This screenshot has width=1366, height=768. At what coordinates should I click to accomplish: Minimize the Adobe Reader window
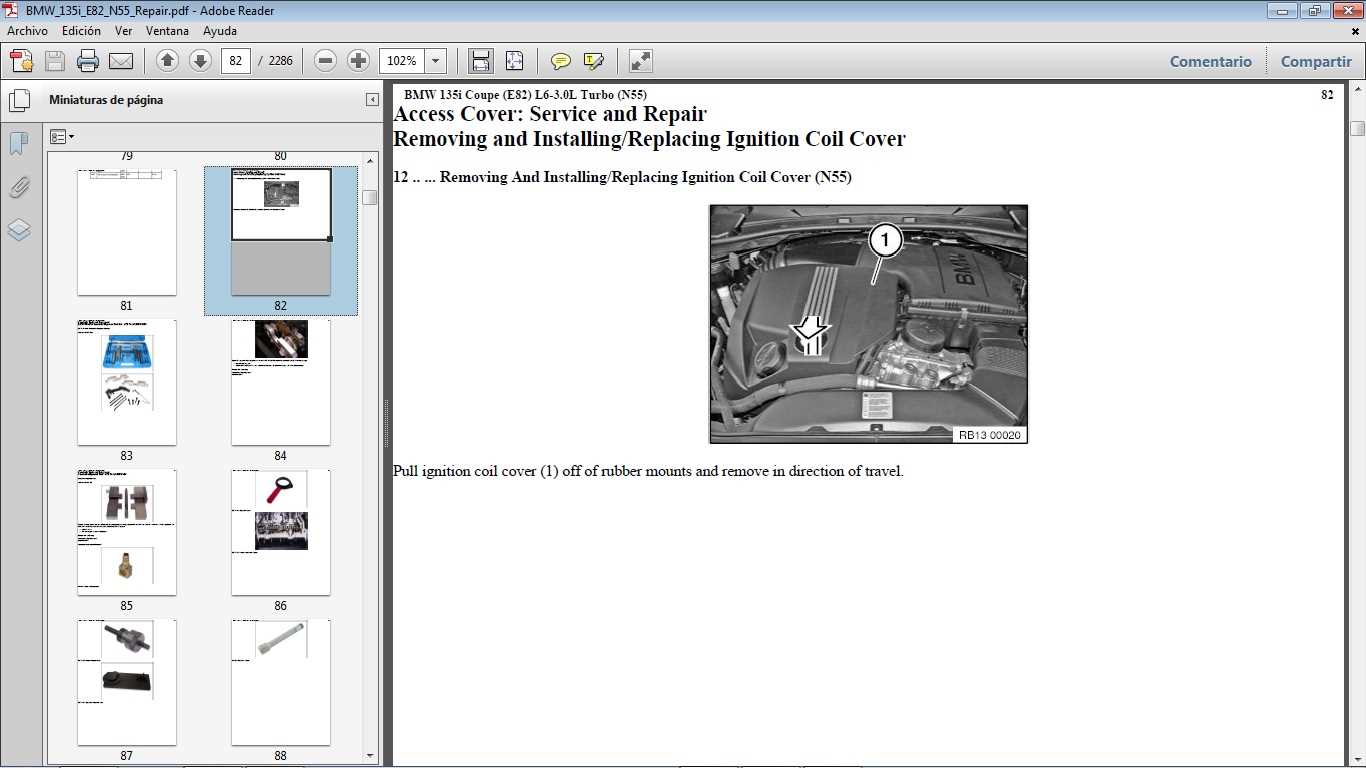point(1282,10)
